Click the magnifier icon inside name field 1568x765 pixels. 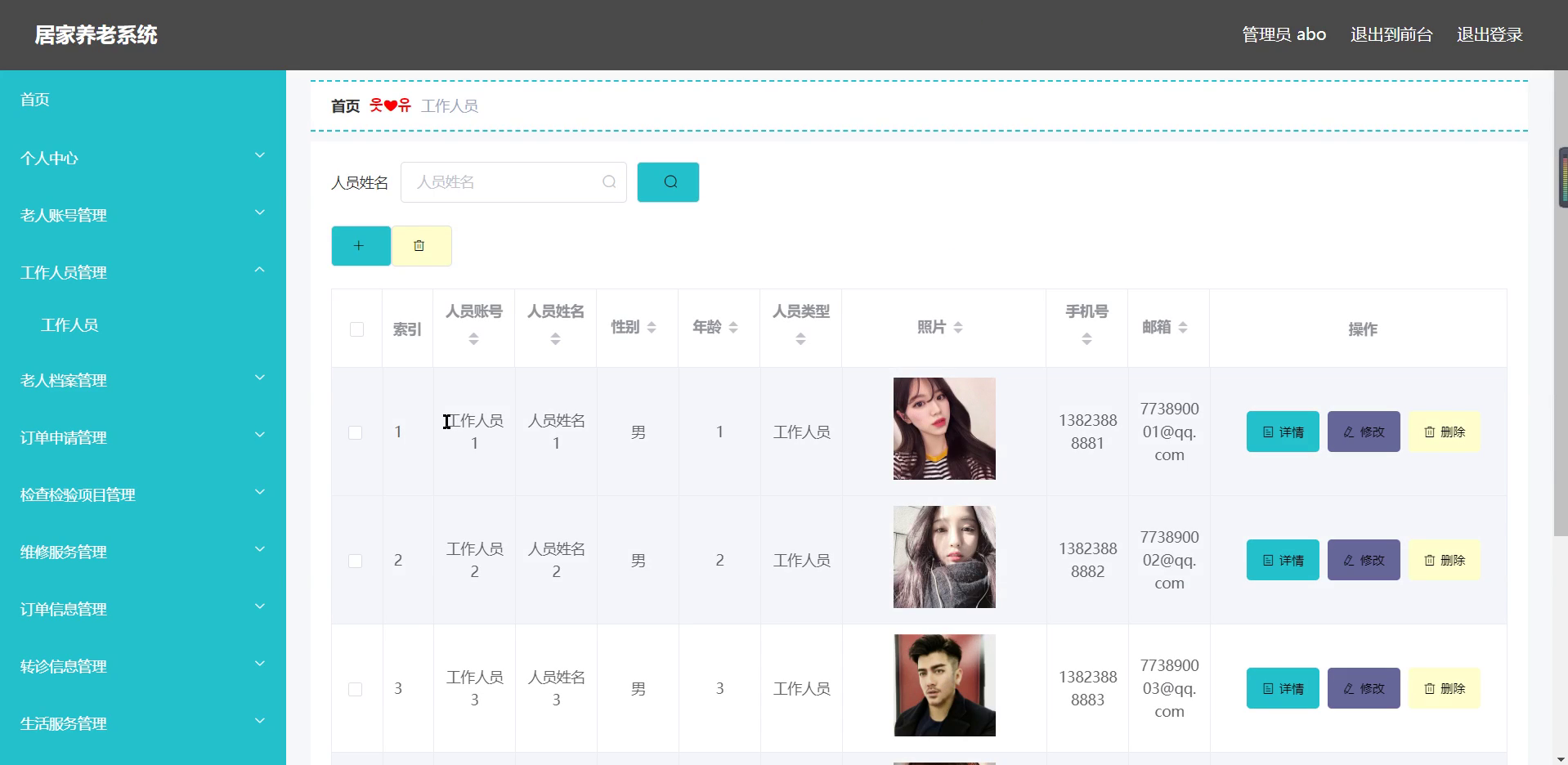(609, 181)
